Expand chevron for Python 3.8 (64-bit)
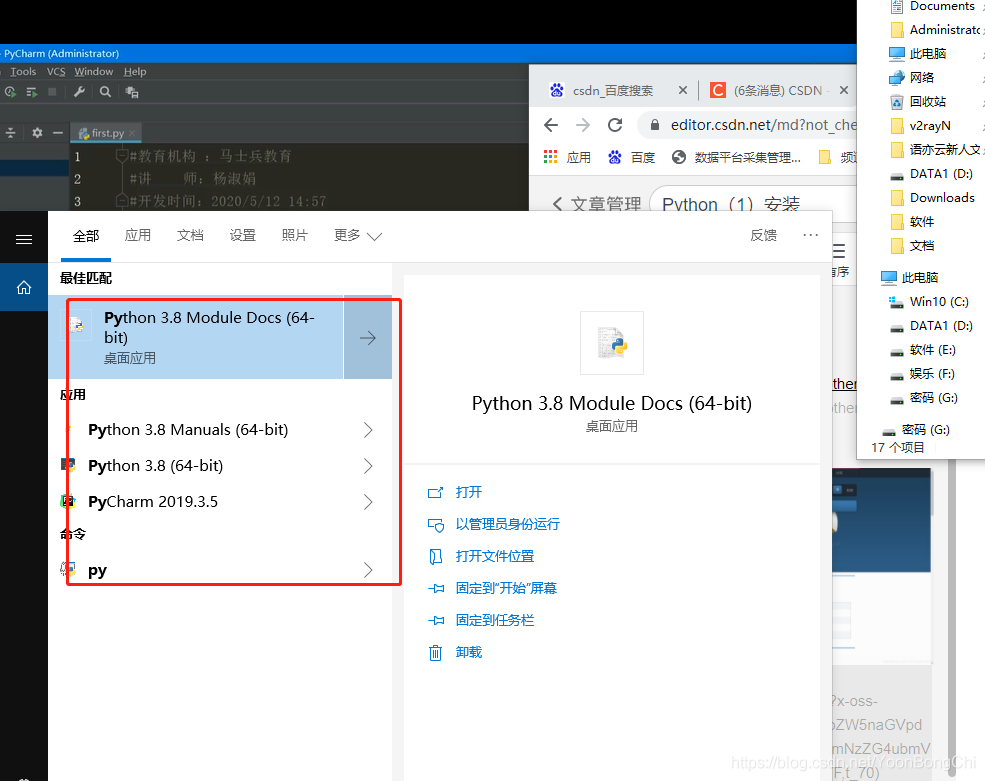The image size is (985, 781). [x=368, y=466]
